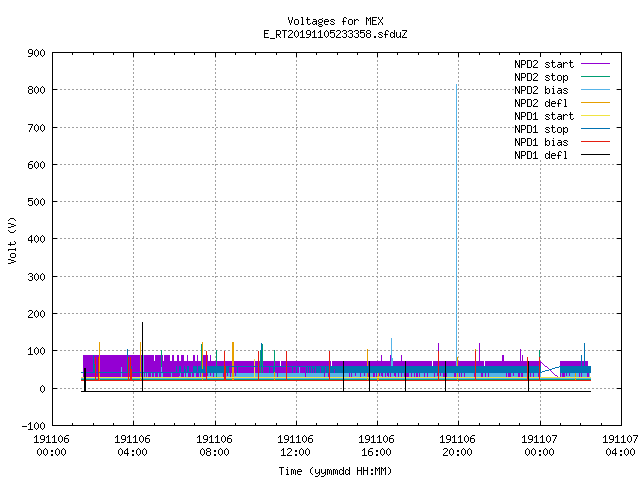This screenshot has width=640, height=480.
Task: Click the 500 Y-axis tick label
Action: [36, 202]
